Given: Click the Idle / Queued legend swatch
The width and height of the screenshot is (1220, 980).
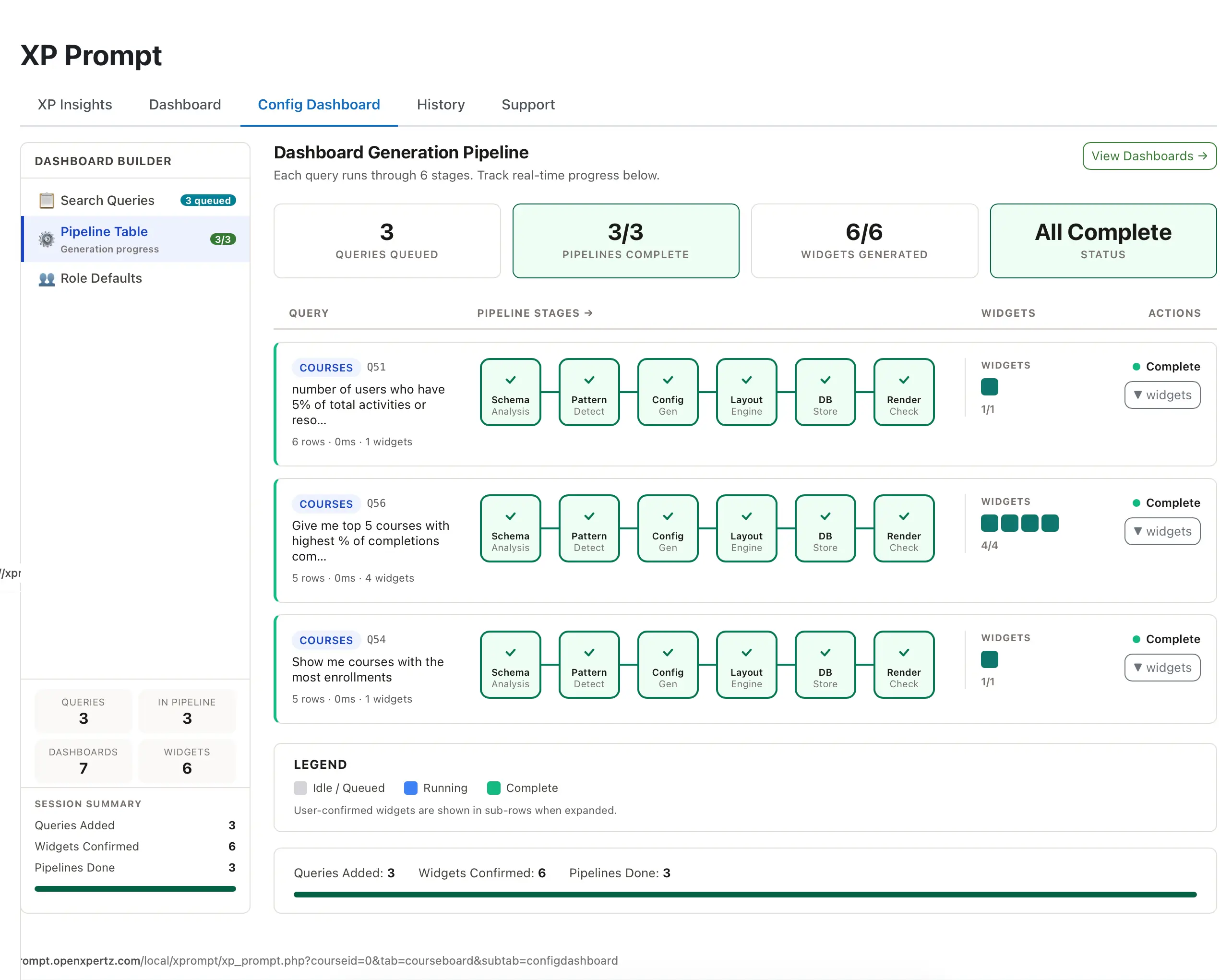Looking at the screenshot, I should pos(300,788).
